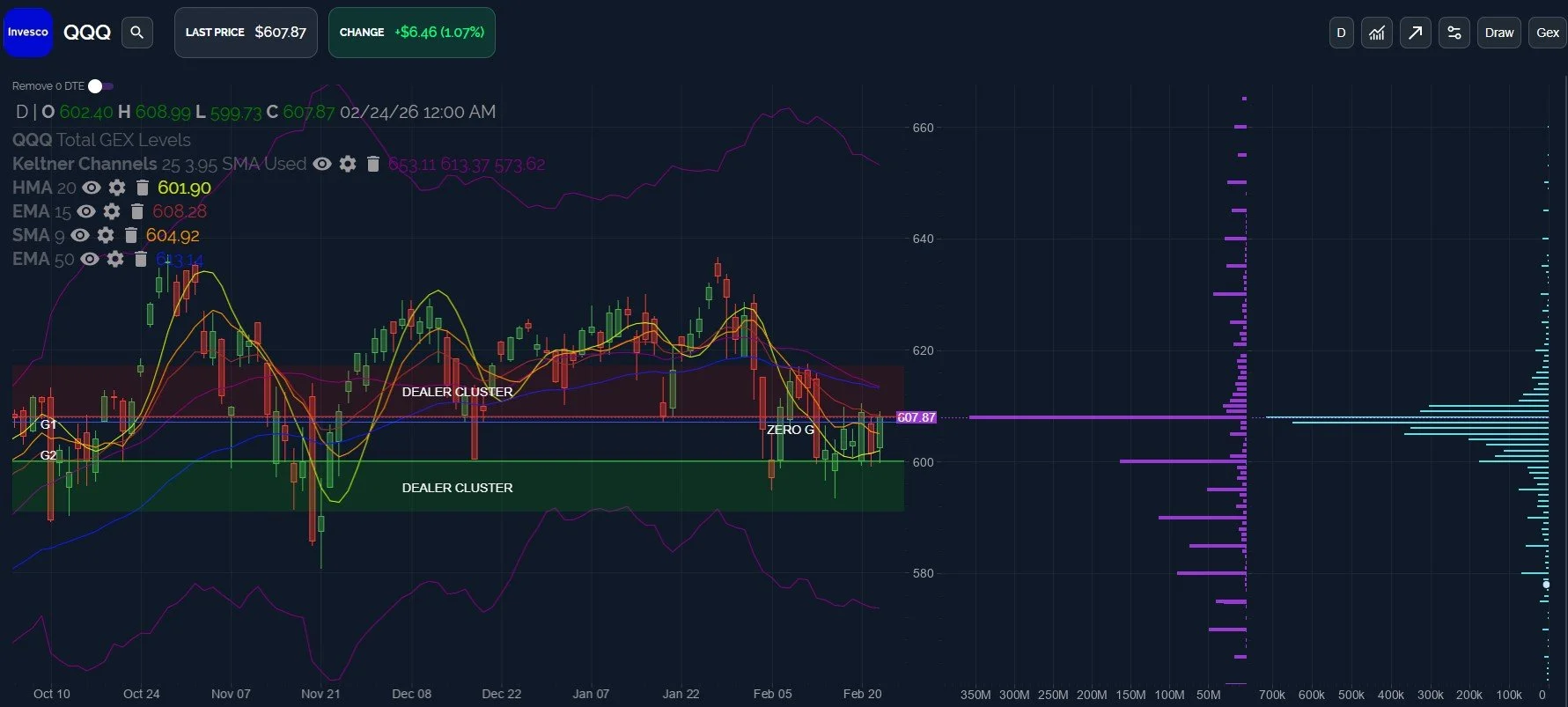The image size is (1568, 707).
Task: Click the purple GEX bar at 600
Action: (1183, 460)
